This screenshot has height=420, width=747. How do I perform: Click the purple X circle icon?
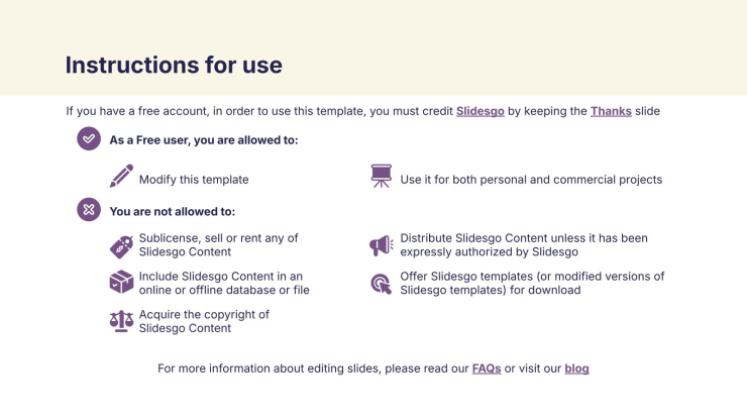point(89,210)
